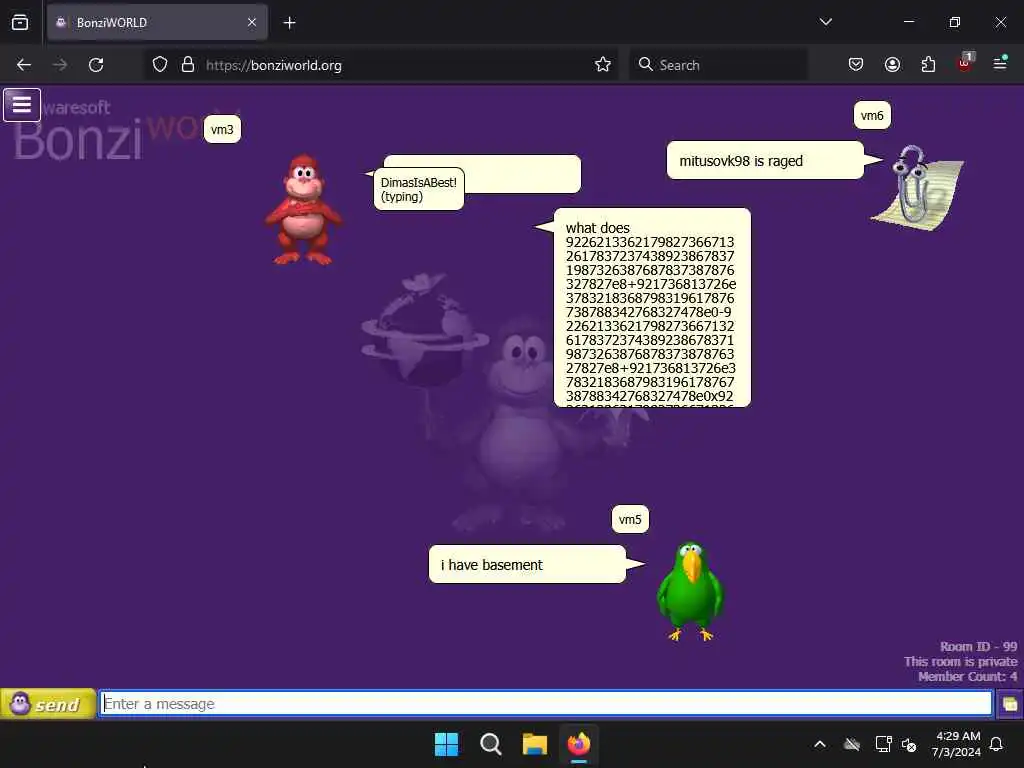This screenshot has width=1024, height=768.
Task: Go forward one page in browser
Action: click(59, 65)
